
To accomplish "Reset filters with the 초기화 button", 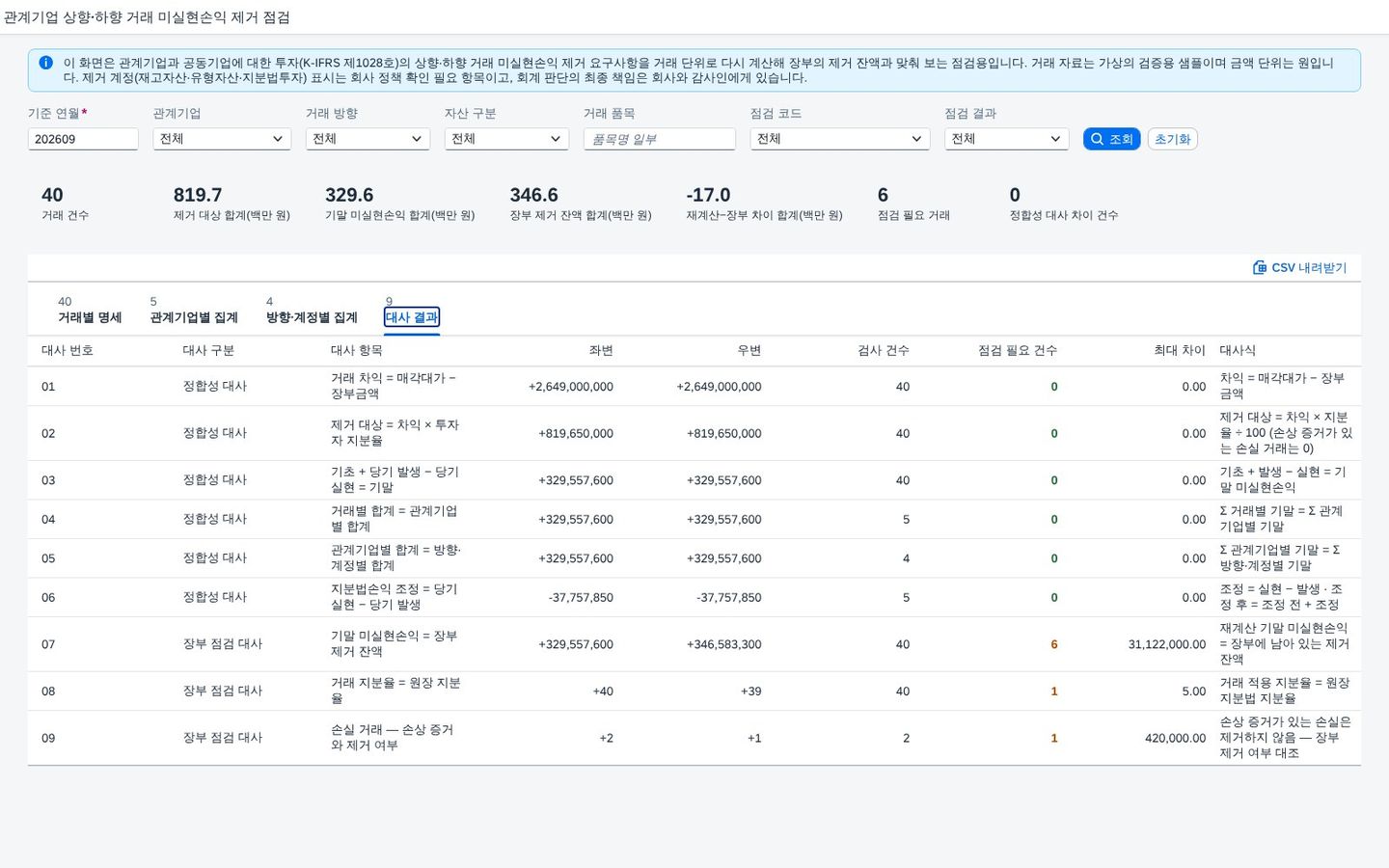I will (x=1173, y=139).
